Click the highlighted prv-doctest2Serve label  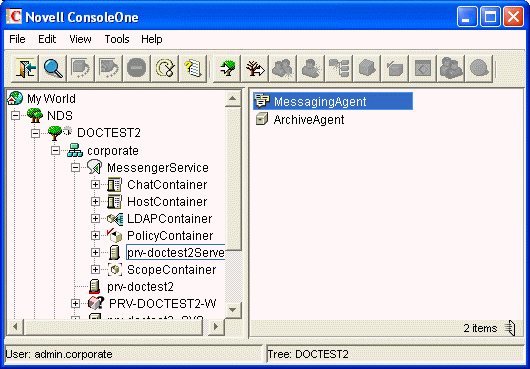point(176,252)
